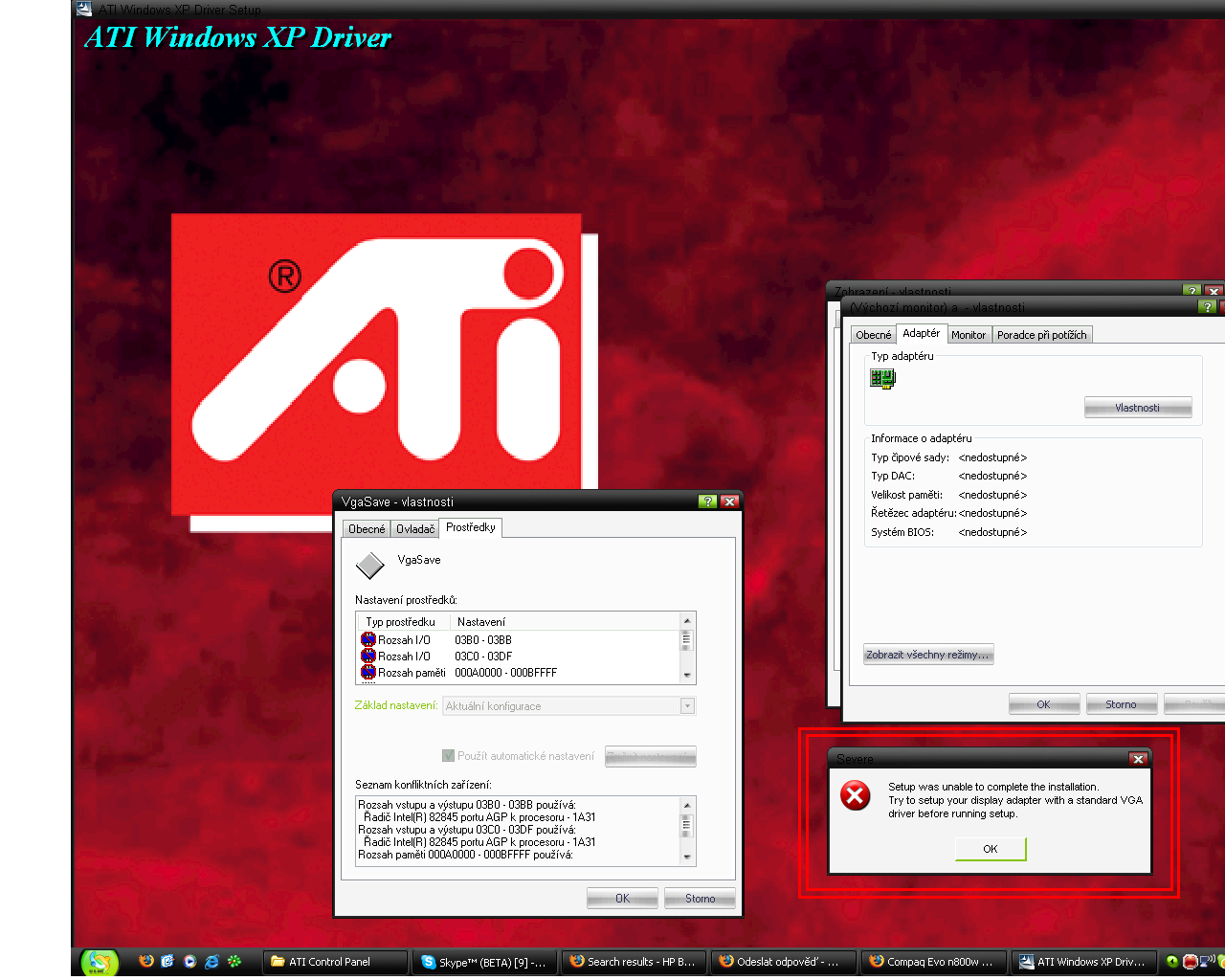Viewport: 1225px width, 980px height.
Task: Select 'Poradce při potížích' tab
Action: click(1041, 335)
